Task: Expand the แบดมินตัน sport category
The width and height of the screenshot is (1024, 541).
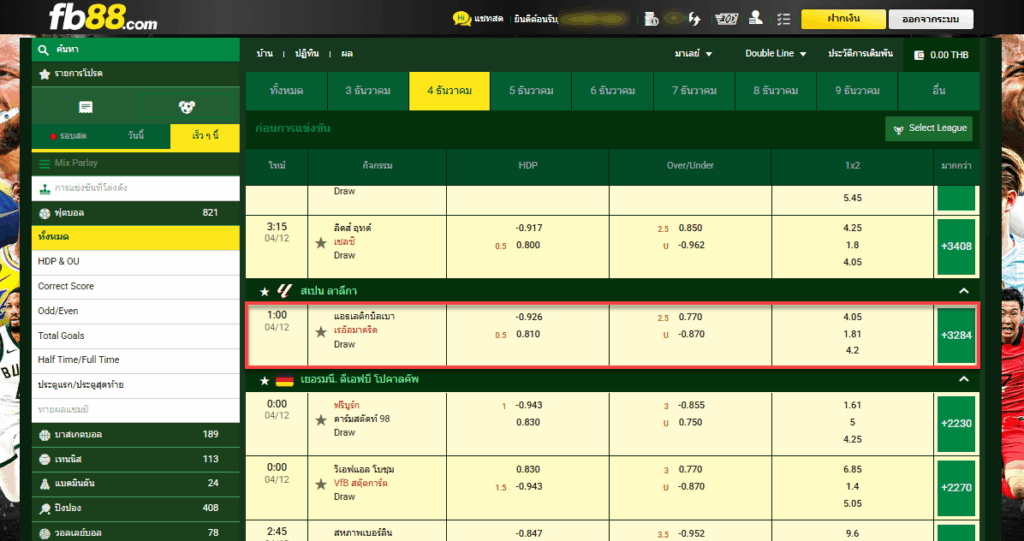Action: pyautogui.click(x=135, y=484)
